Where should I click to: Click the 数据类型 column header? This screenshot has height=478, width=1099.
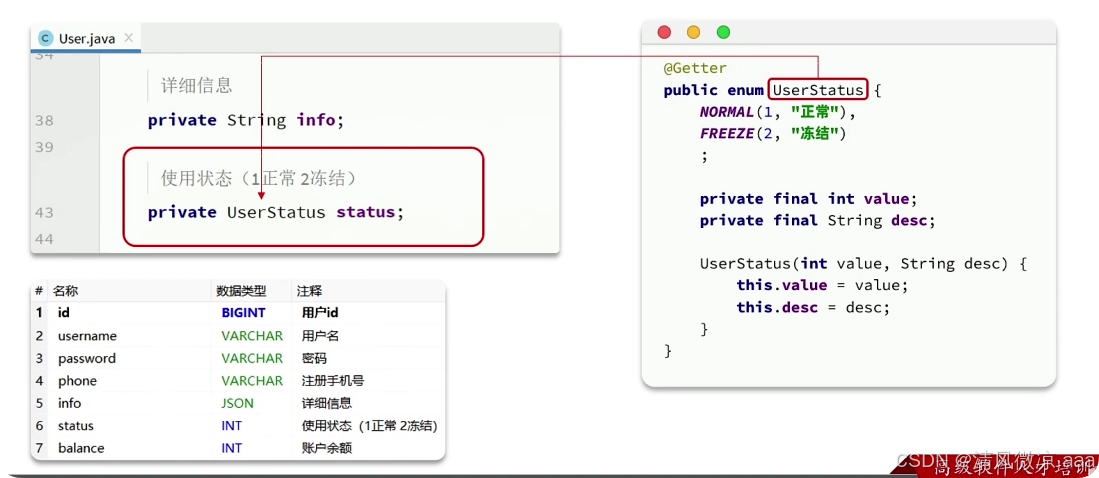[242, 291]
